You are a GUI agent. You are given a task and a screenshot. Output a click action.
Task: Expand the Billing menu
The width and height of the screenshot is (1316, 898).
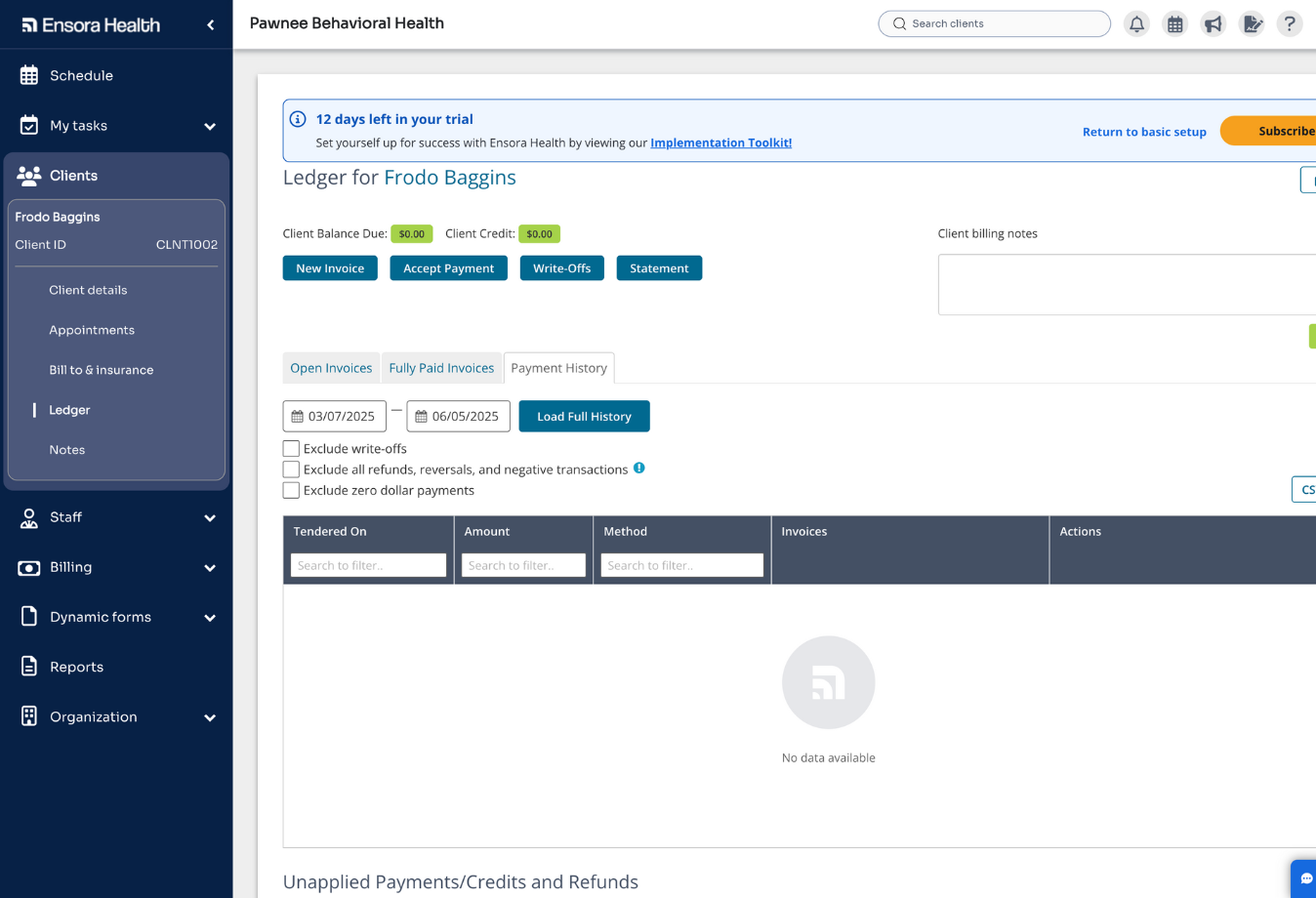[x=210, y=568]
